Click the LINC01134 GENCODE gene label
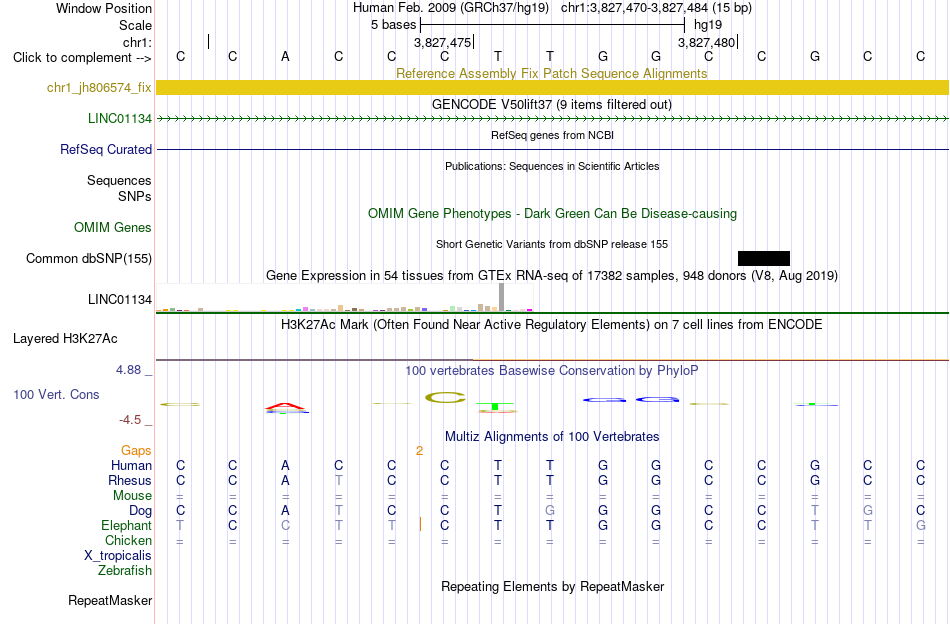 tap(119, 118)
